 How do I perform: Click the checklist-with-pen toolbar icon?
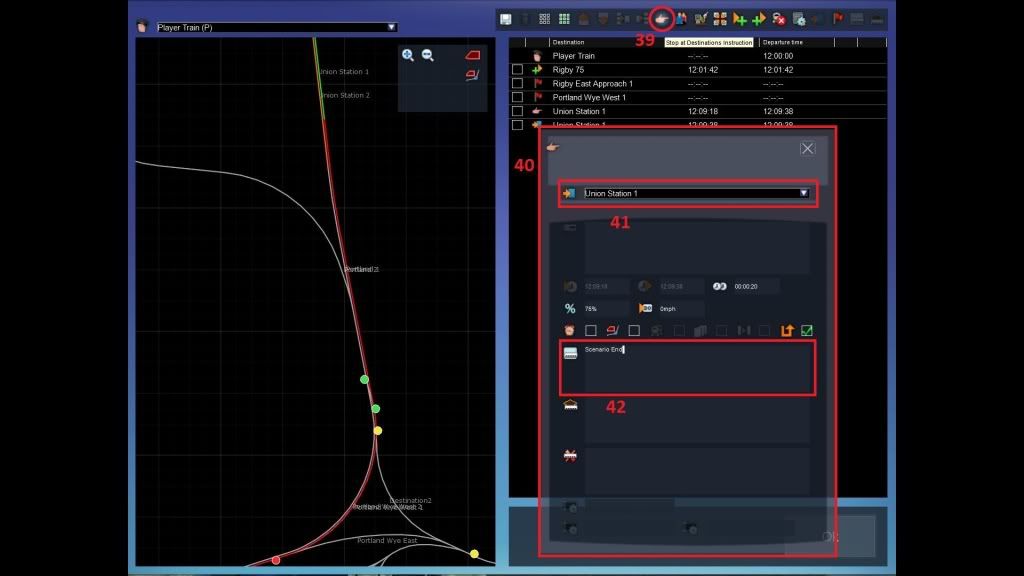click(x=701, y=19)
